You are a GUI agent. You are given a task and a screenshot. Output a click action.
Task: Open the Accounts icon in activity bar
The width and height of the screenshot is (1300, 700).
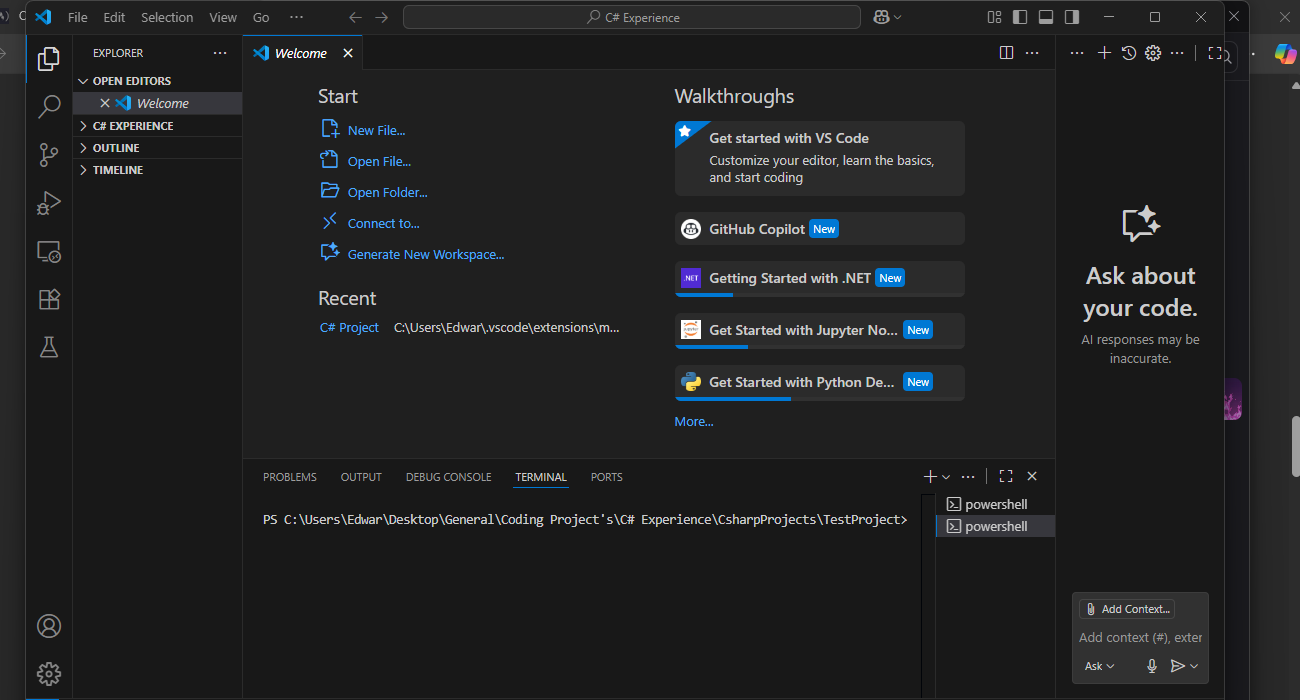[x=49, y=626]
